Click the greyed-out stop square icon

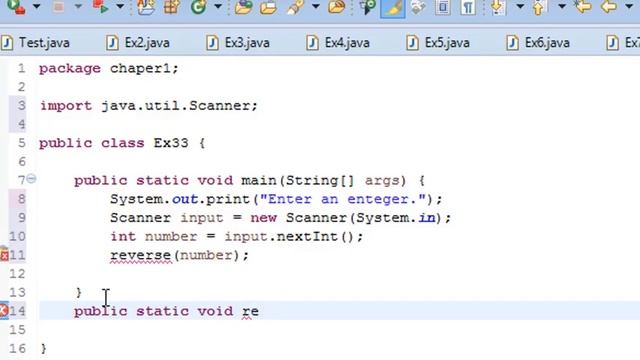(58, 7)
